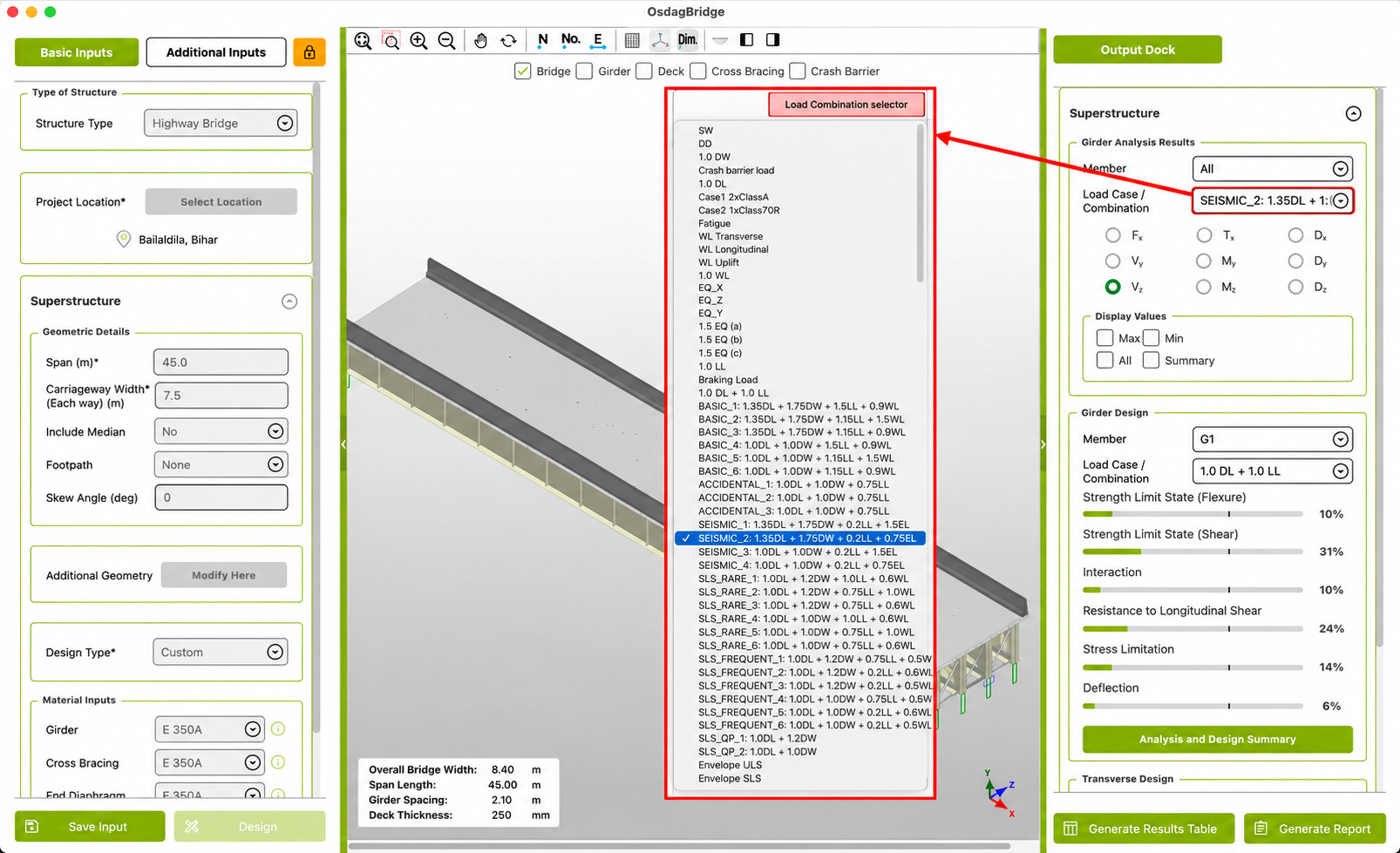Viewport: 1400px width, 853px height.
Task: Select the pan hand tool
Action: (480, 40)
